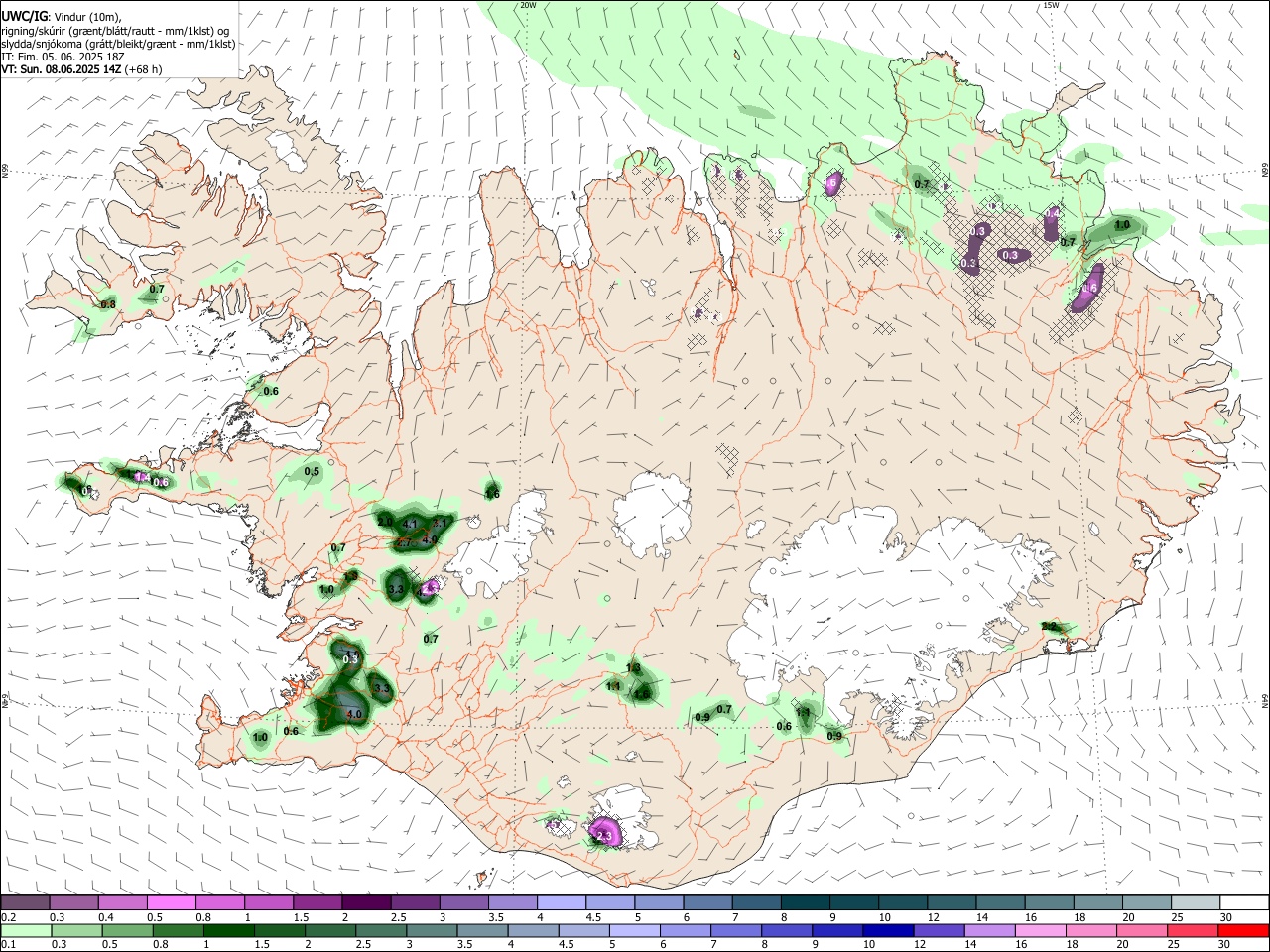The image size is (1270, 952).
Task: Click the '20W' longitude label
Action: 528,5
